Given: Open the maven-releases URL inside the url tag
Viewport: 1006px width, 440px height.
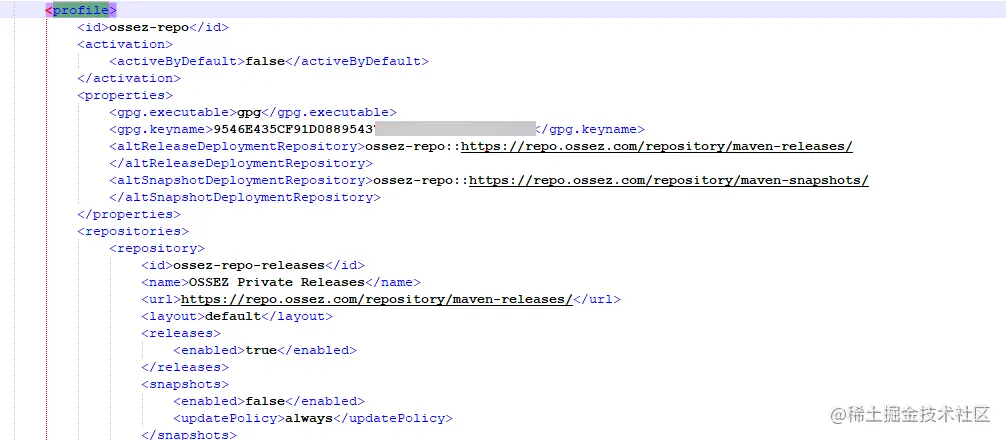Looking at the screenshot, I should pos(377,299).
